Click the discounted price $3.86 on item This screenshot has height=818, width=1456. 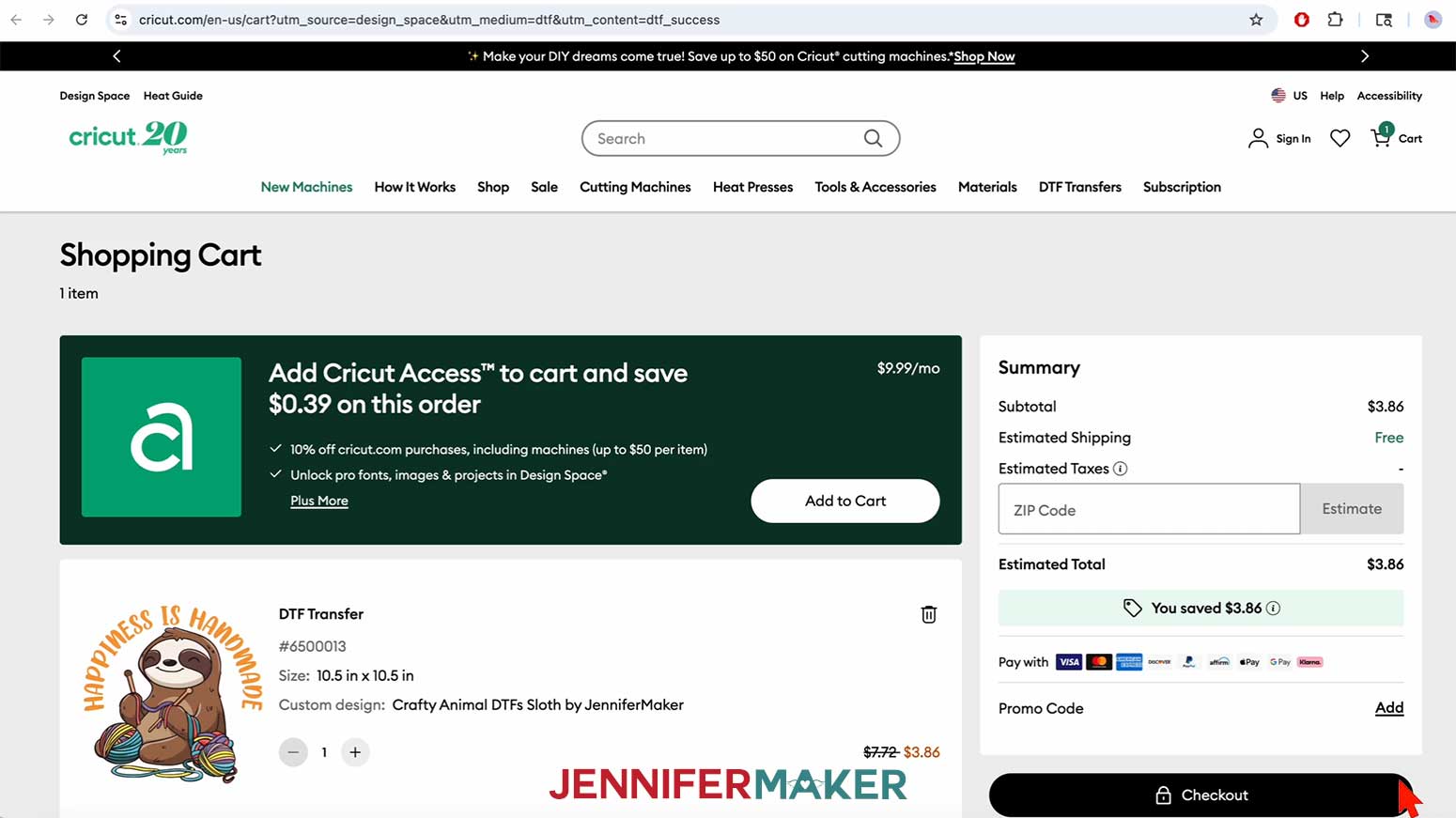(x=922, y=752)
